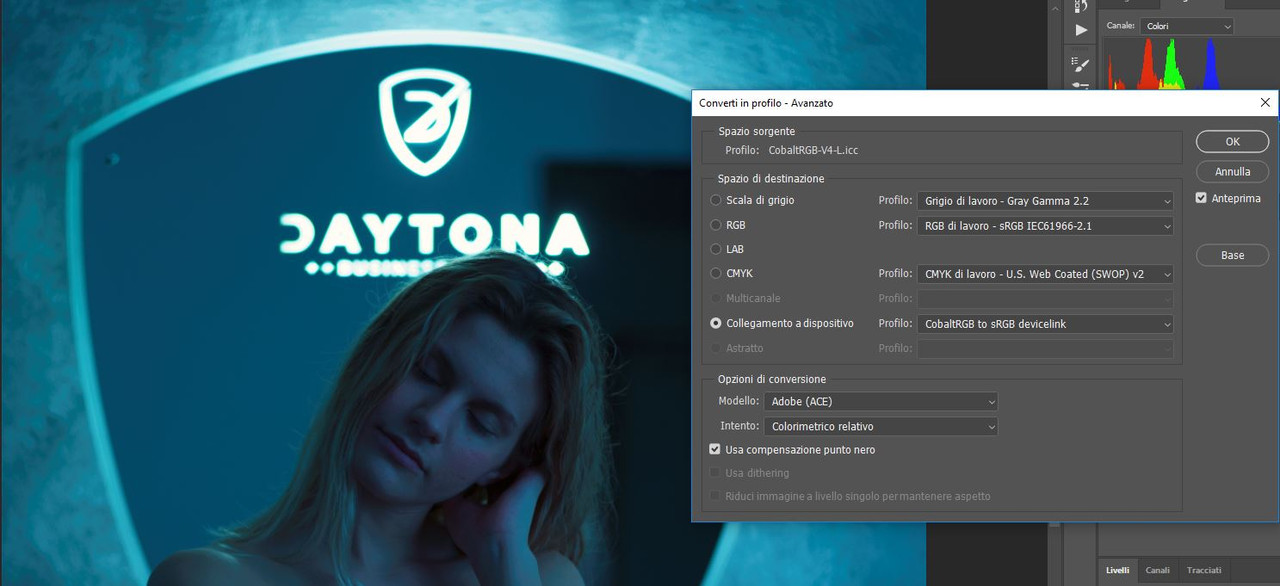Switch to the Tracciati tab
The height and width of the screenshot is (586, 1280).
tap(1204, 570)
